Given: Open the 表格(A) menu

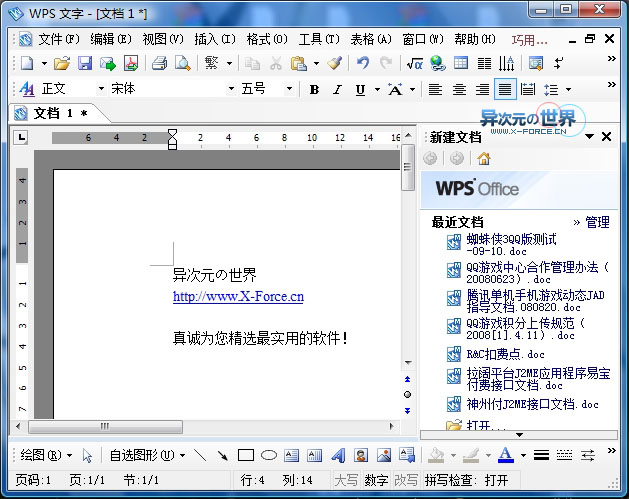Looking at the screenshot, I should (x=371, y=39).
